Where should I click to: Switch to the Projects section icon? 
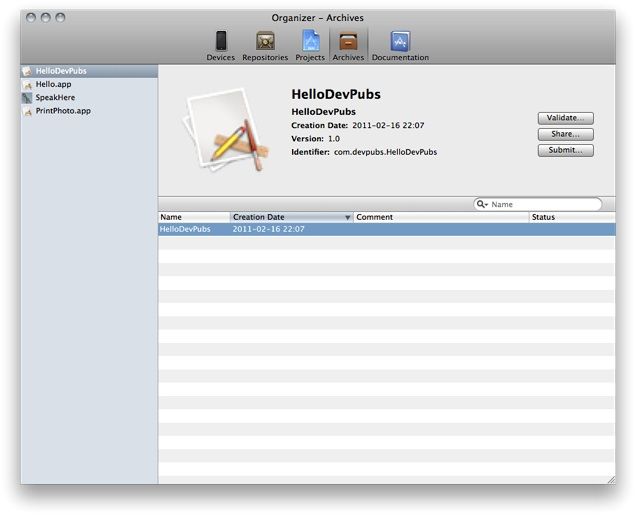tap(310, 41)
